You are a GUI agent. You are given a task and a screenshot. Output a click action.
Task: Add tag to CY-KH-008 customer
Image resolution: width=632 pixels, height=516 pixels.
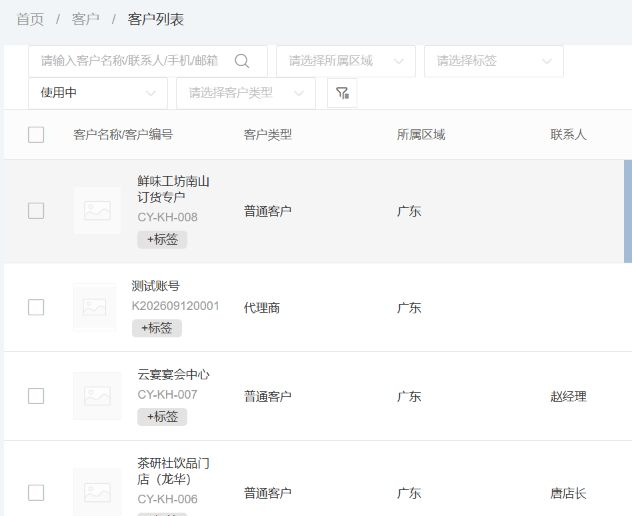coord(162,239)
